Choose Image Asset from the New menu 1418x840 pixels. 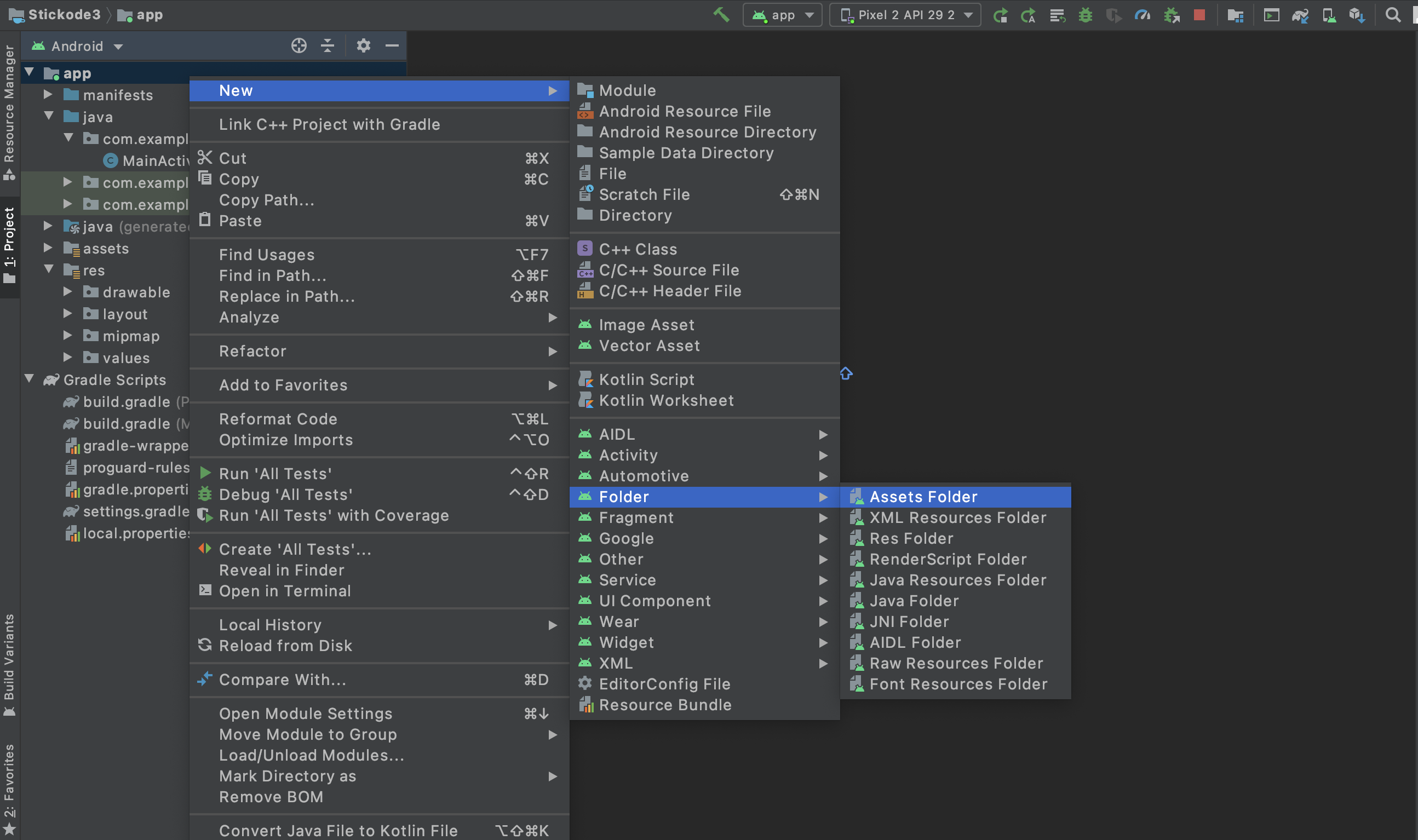[x=646, y=324]
